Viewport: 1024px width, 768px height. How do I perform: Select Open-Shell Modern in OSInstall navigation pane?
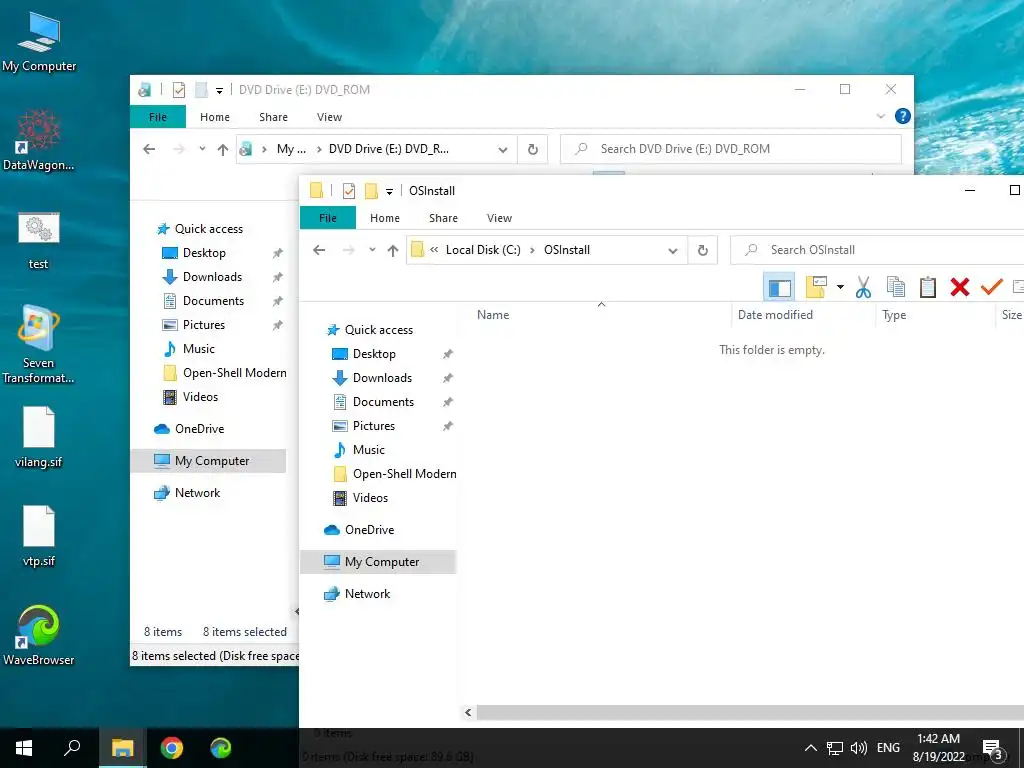[x=404, y=474]
